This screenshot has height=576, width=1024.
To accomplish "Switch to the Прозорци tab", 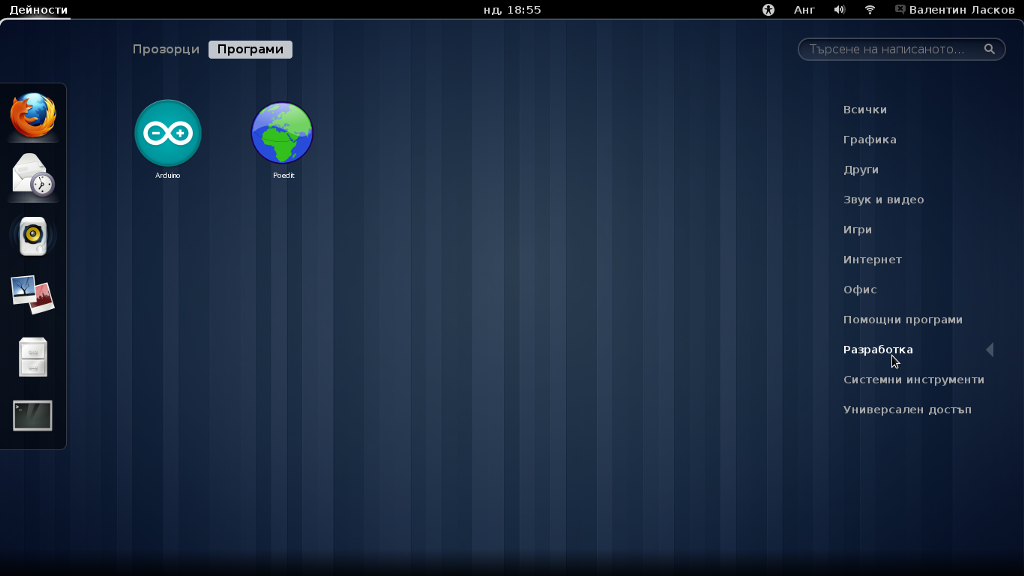I will (x=166, y=49).
